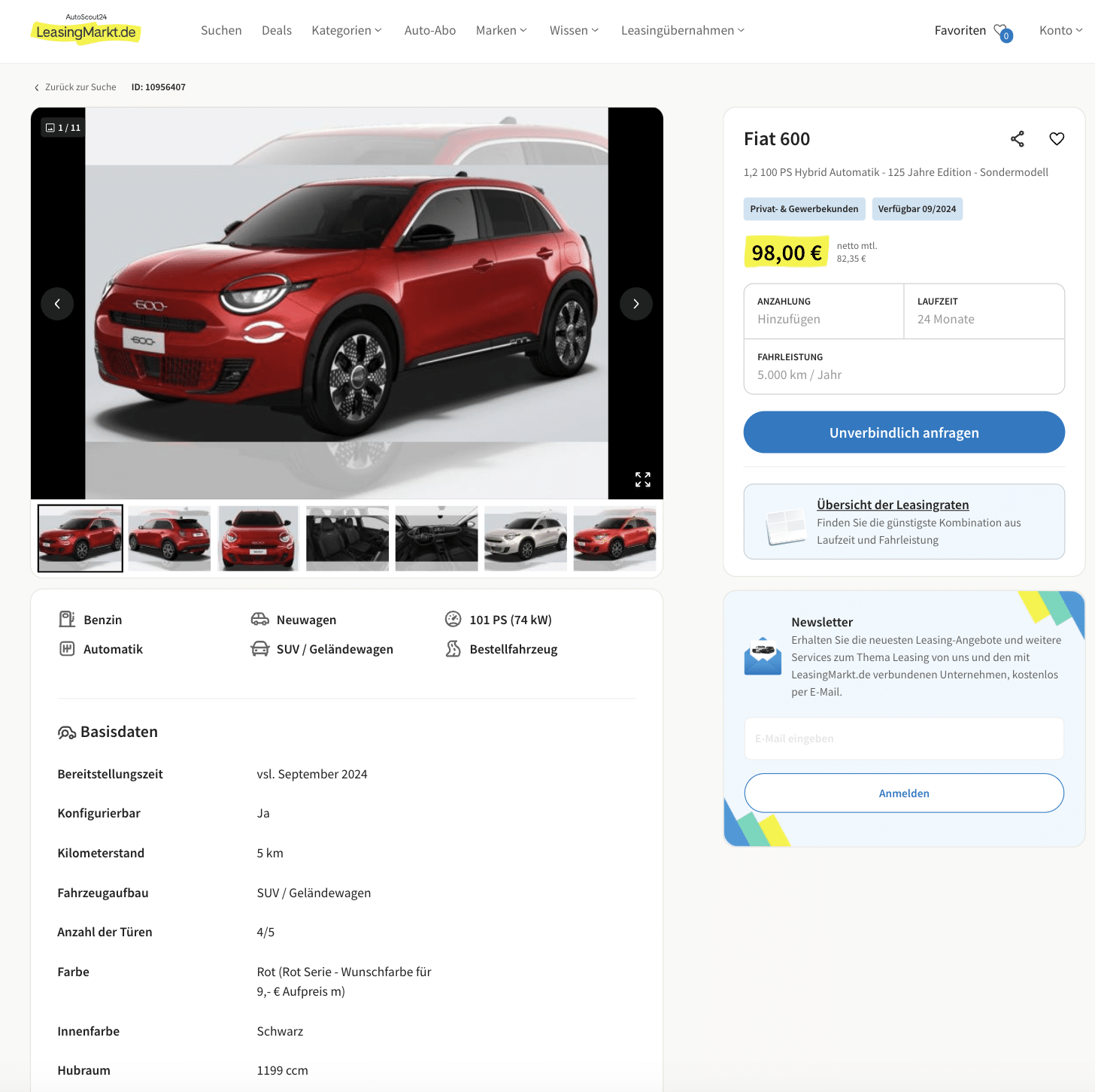Image resolution: width=1095 pixels, height=1092 pixels.
Task: Show next car photo with right arrow
Action: 636,304
